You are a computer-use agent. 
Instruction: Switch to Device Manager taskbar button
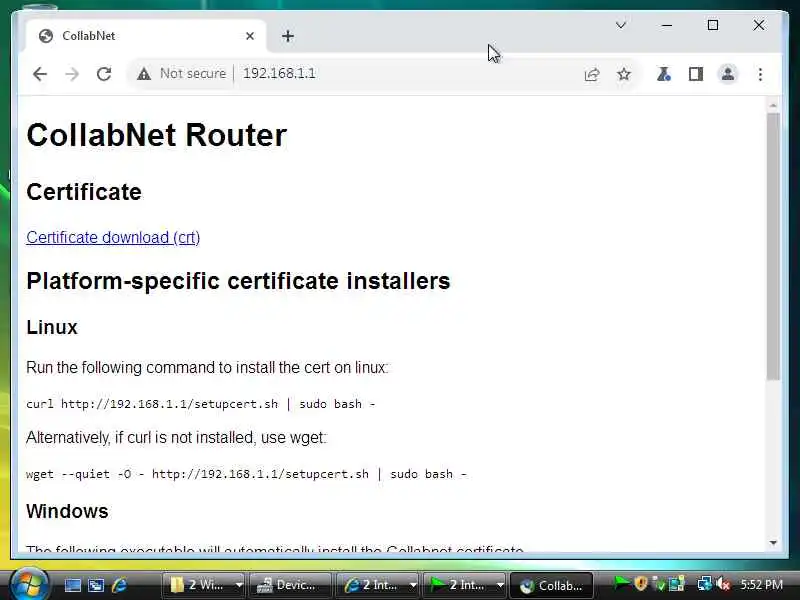[290, 585]
